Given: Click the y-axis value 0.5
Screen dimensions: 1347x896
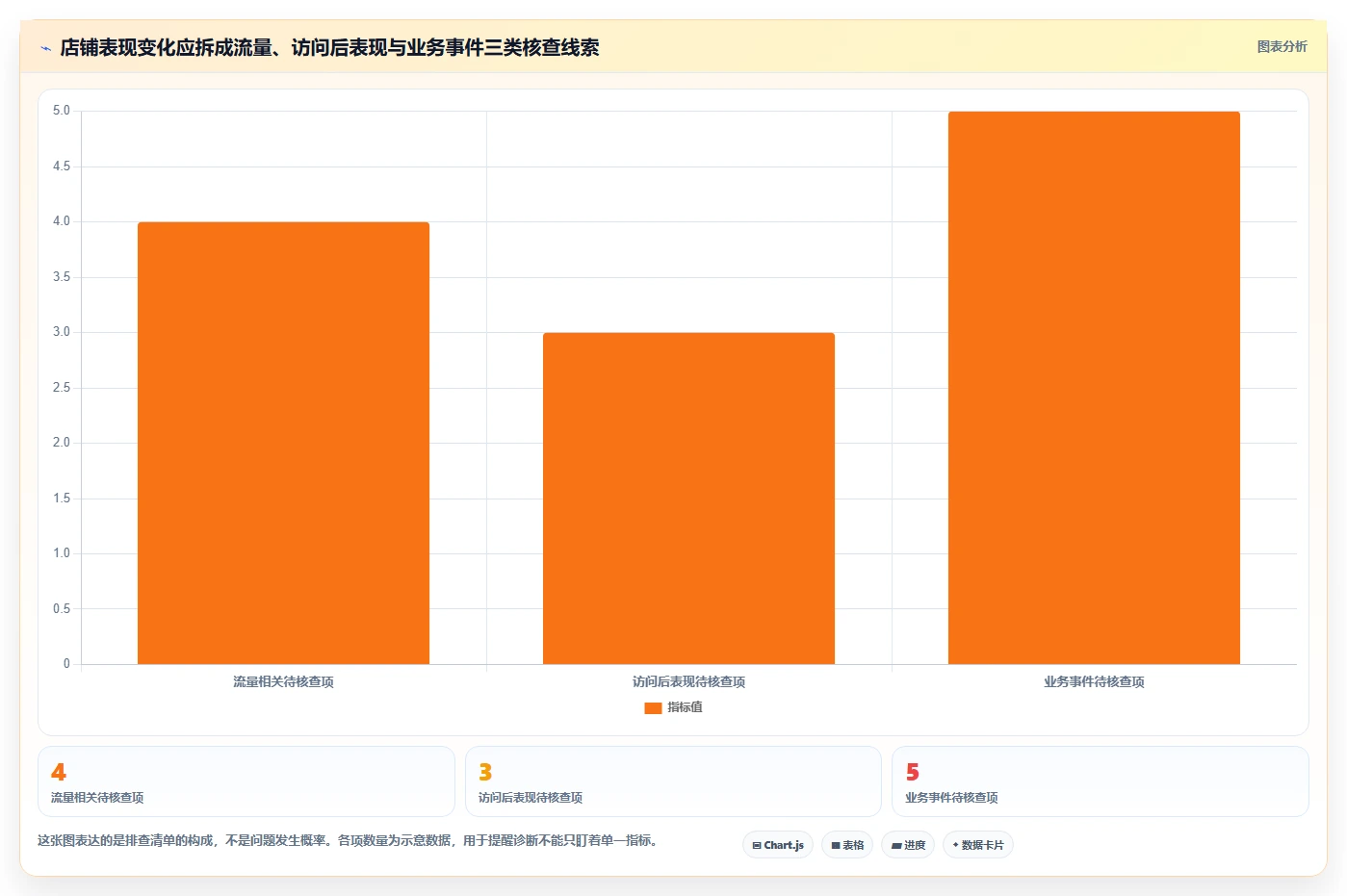Looking at the screenshot, I should coord(62,609).
